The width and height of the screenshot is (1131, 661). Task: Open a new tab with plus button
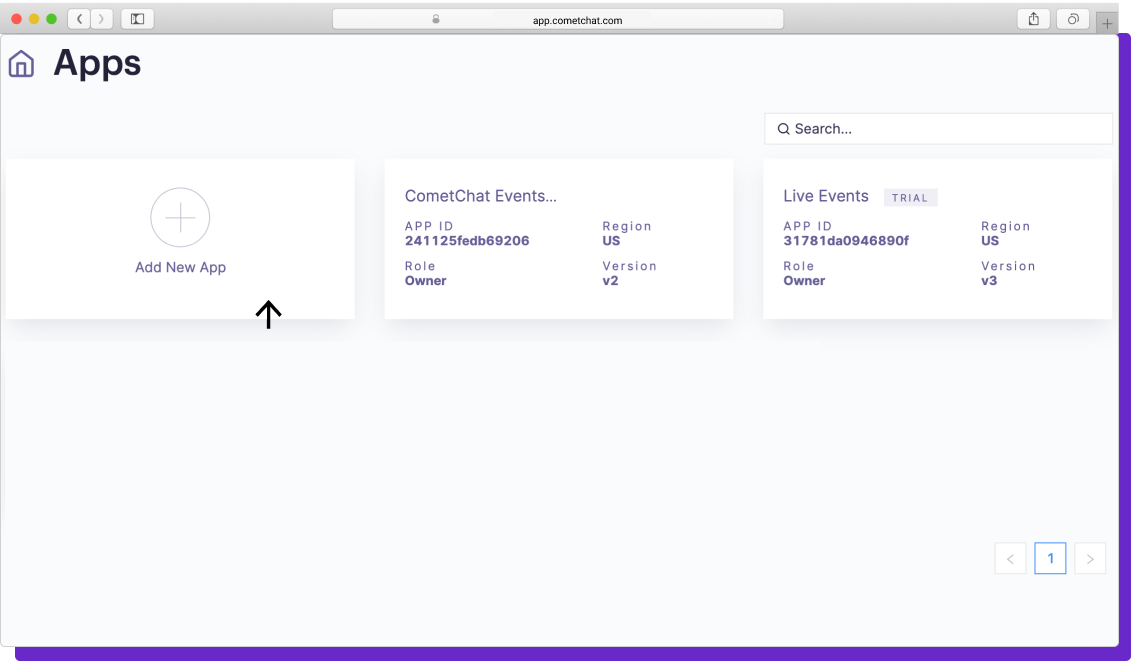(1106, 23)
